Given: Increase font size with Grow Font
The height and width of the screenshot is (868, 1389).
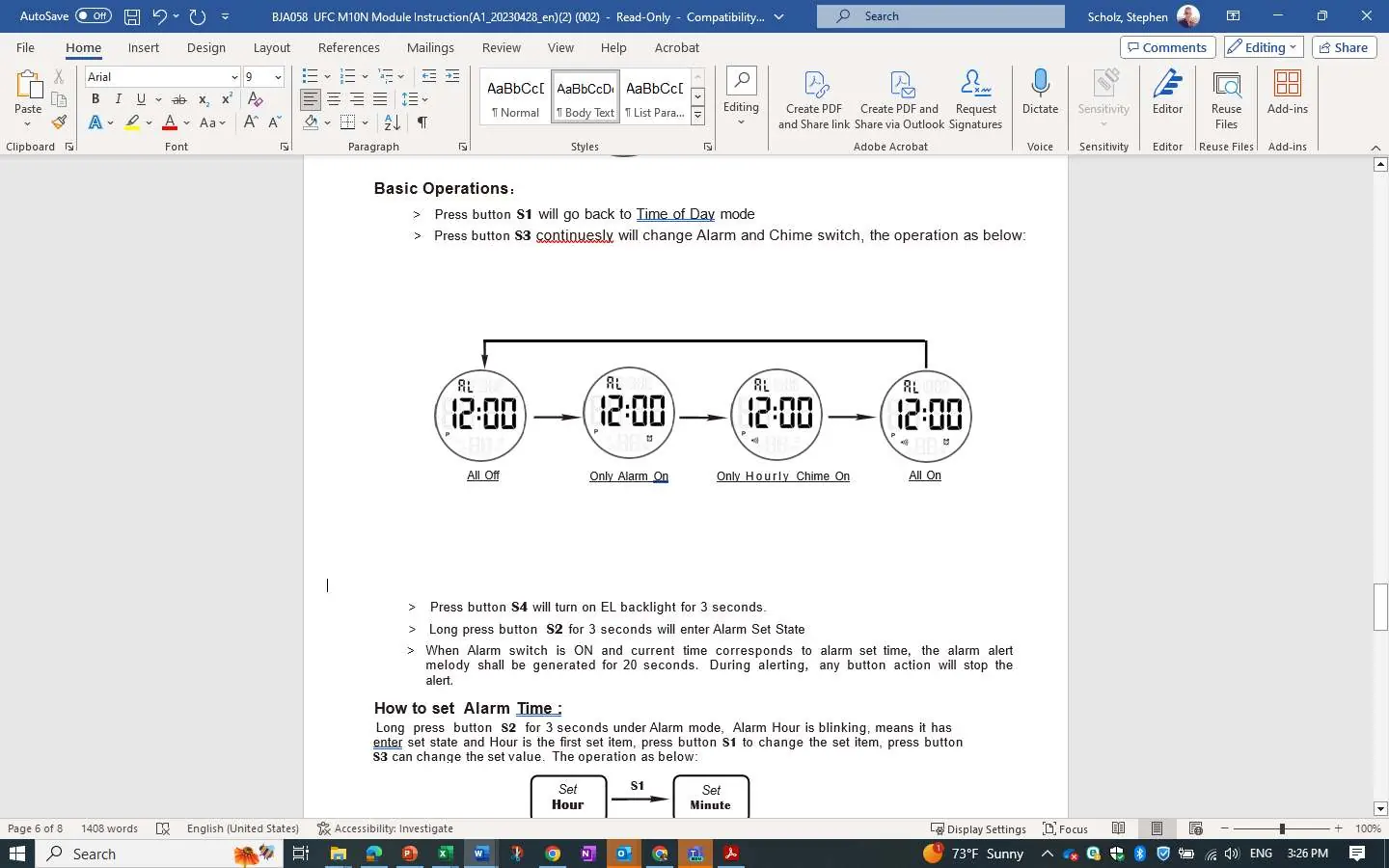Looking at the screenshot, I should pos(251,122).
